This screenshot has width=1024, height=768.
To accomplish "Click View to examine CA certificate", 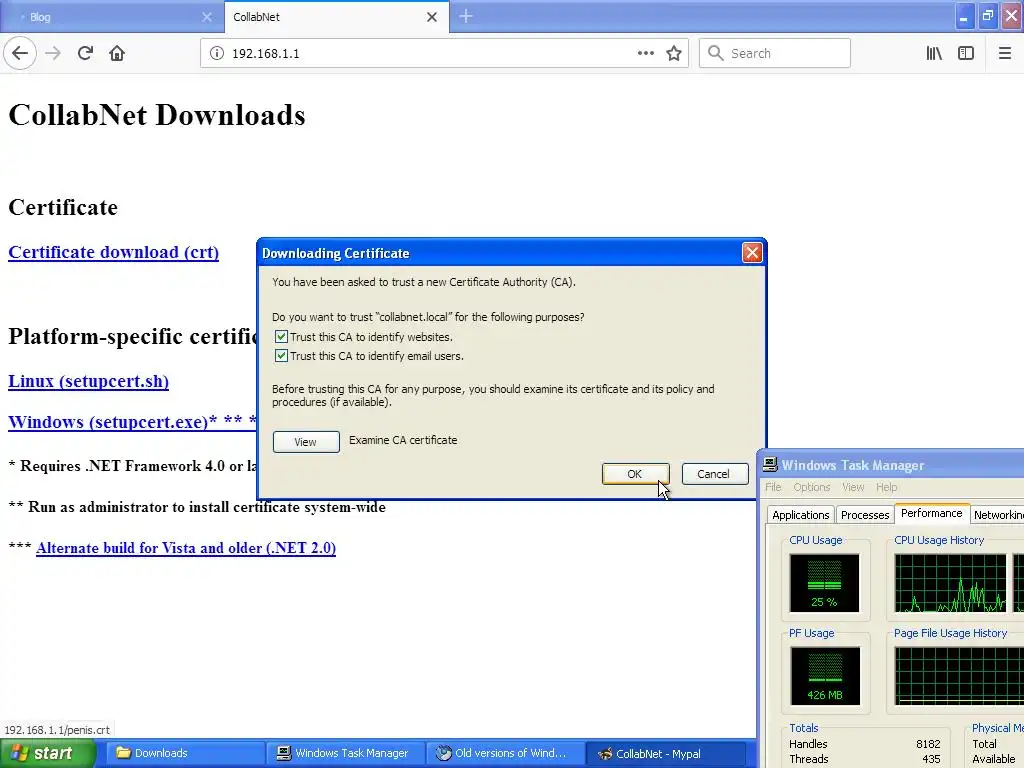I will [306, 441].
